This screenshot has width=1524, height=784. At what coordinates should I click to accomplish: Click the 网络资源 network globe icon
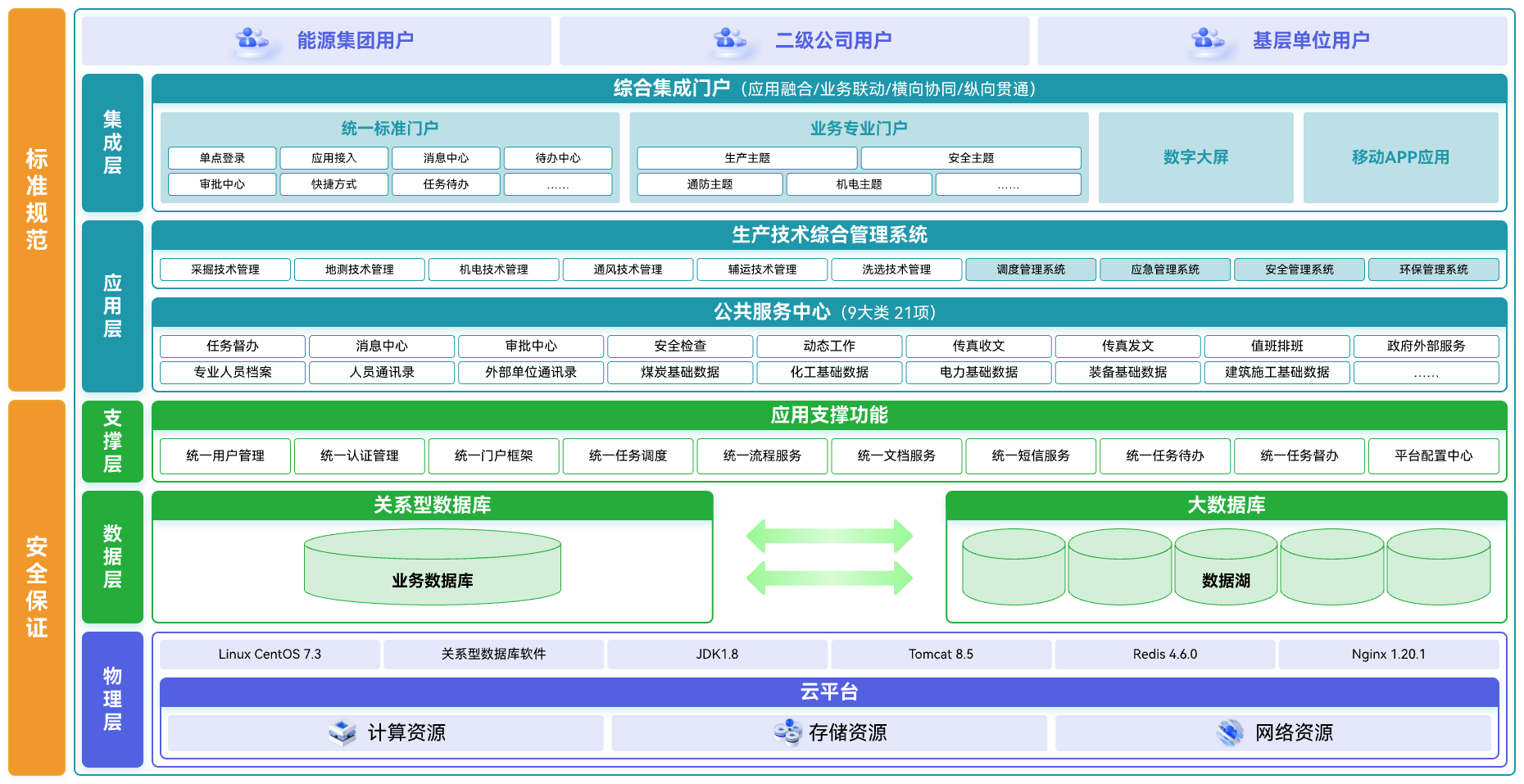[1230, 732]
